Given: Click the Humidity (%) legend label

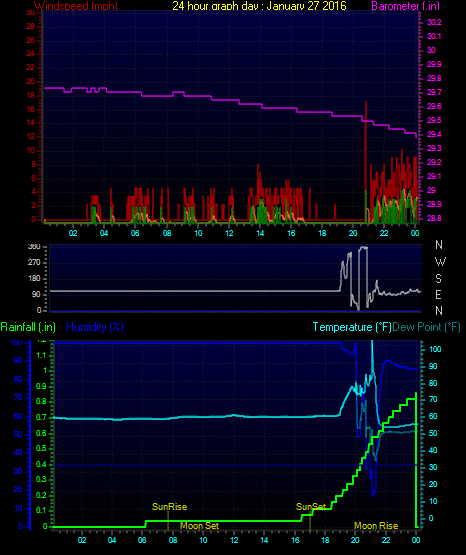Looking at the screenshot, I should pos(95,327).
